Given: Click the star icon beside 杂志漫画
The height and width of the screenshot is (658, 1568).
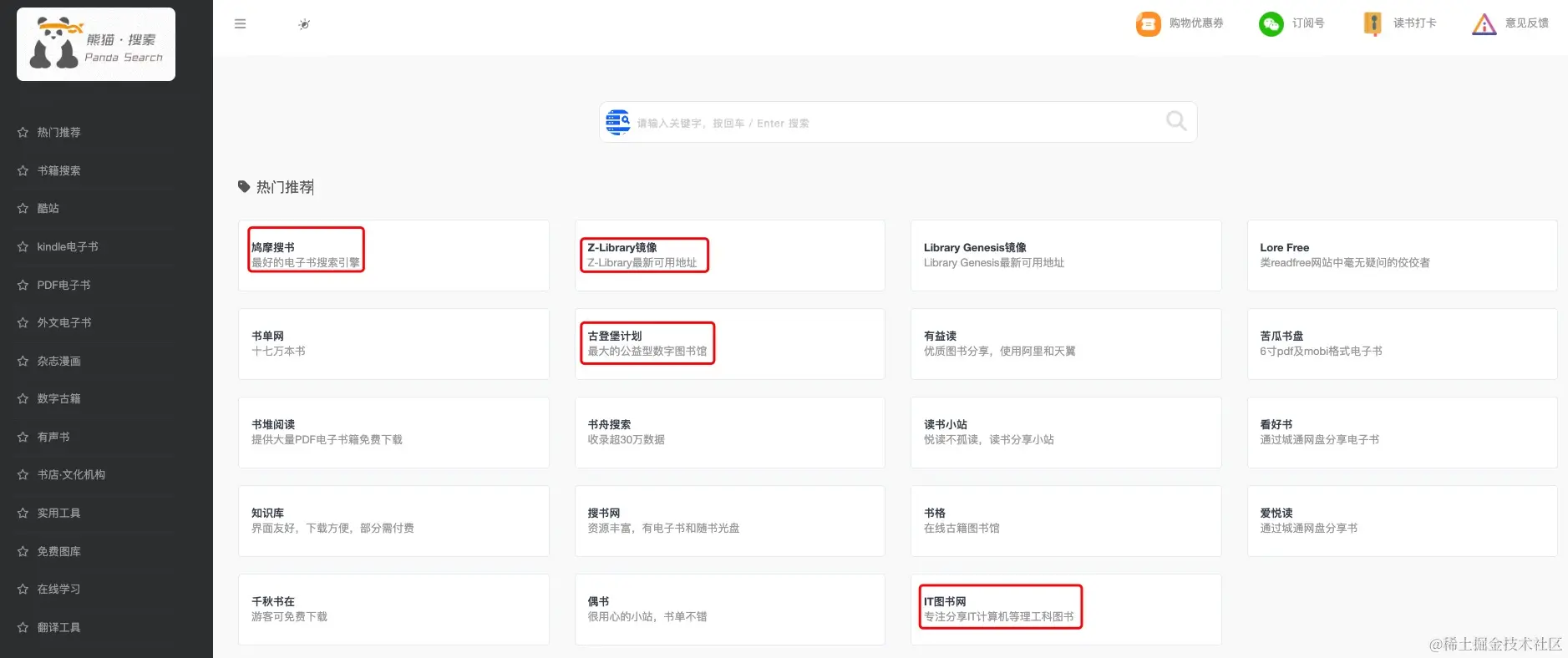Looking at the screenshot, I should point(23,361).
